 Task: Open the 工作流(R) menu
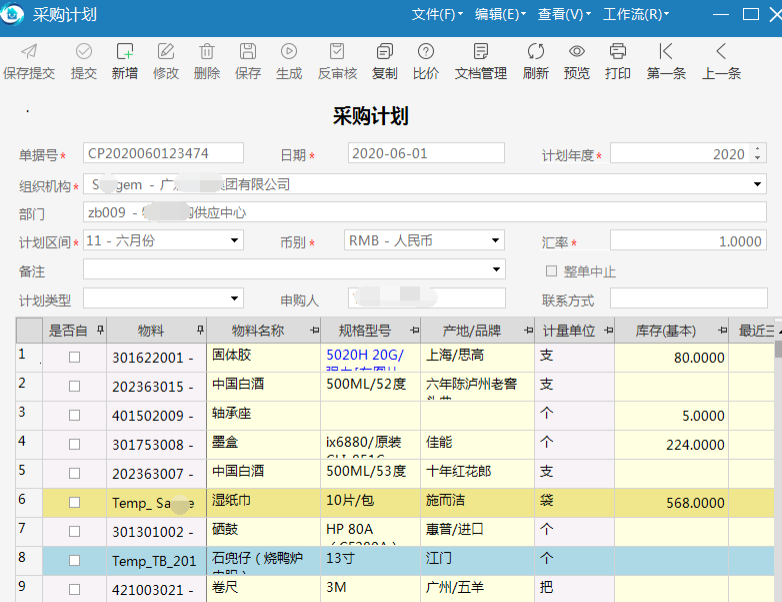tap(636, 14)
